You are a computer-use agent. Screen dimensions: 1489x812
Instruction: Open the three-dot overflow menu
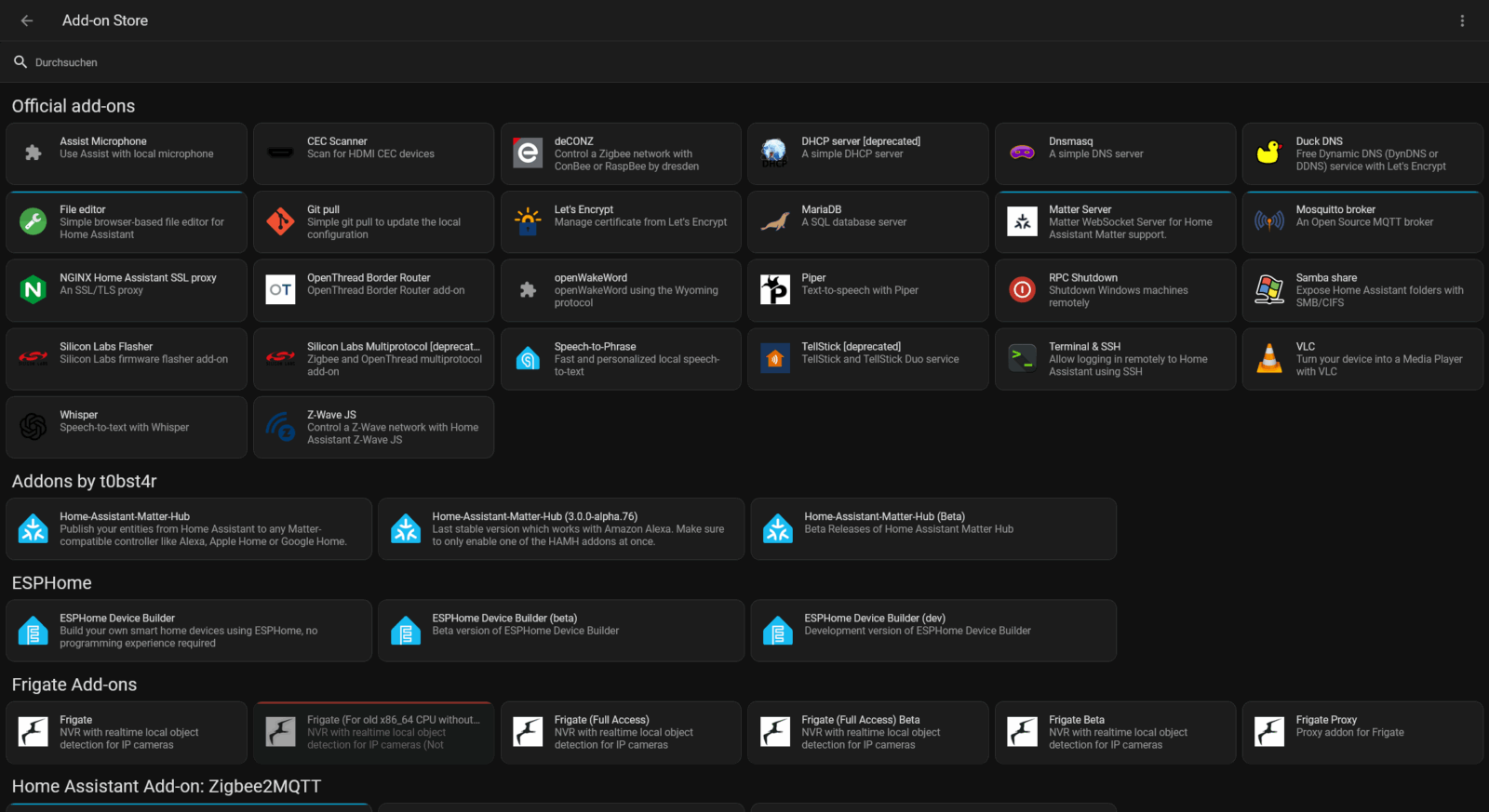point(1462,20)
